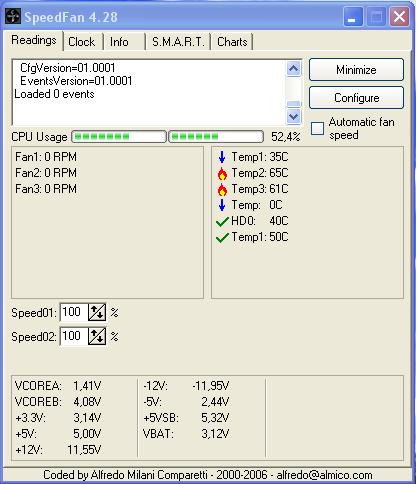The image size is (418, 484).
Task: Click the flame icon next to Temp2: 65C
Action: click(x=222, y=173)
